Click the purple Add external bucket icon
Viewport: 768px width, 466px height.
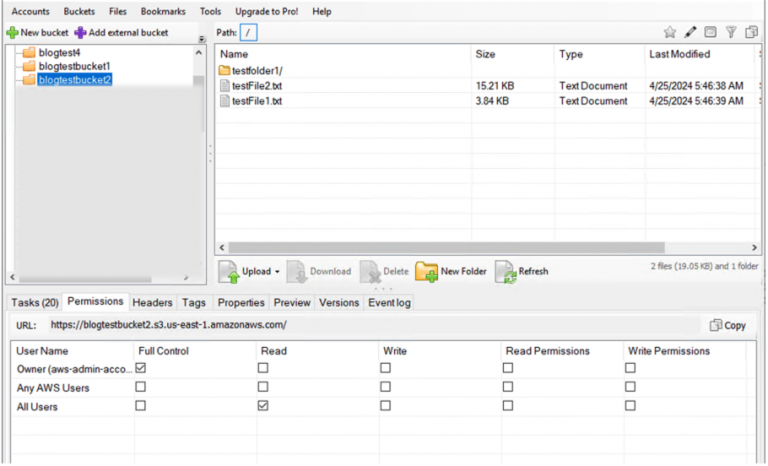coord(81,33)
